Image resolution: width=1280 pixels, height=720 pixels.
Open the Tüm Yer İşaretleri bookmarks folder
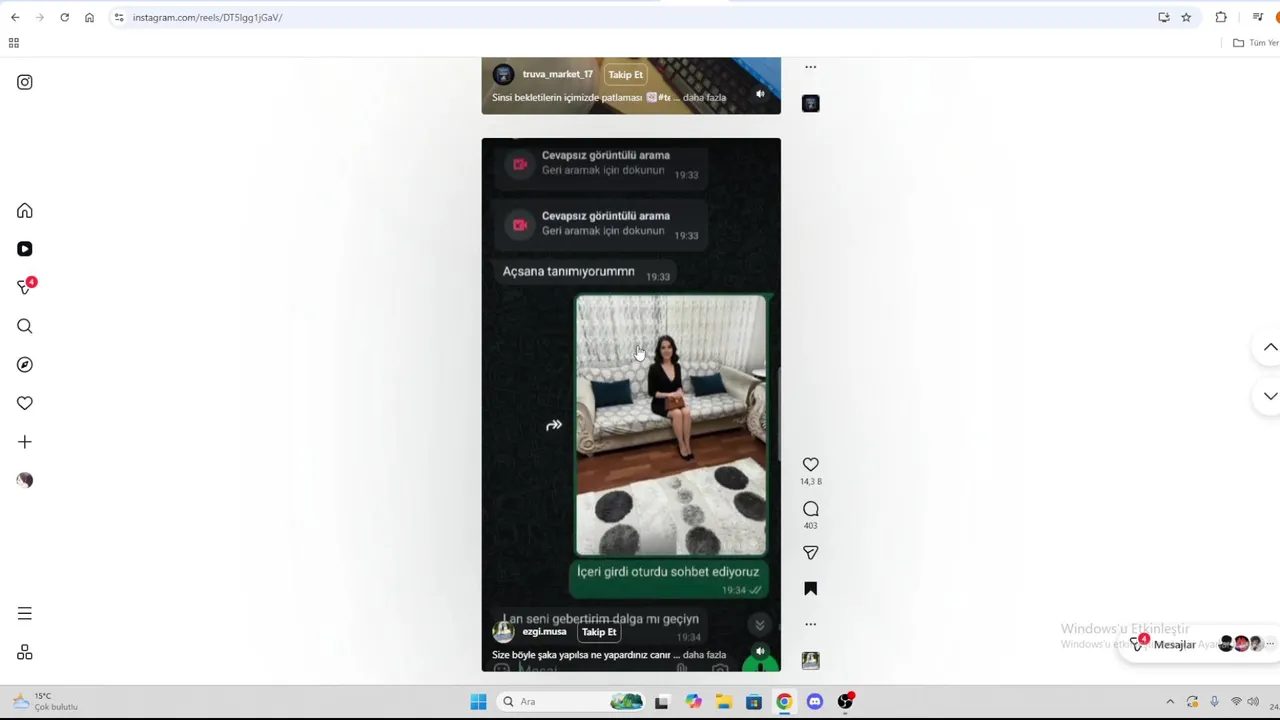(x=1256, y=43)
